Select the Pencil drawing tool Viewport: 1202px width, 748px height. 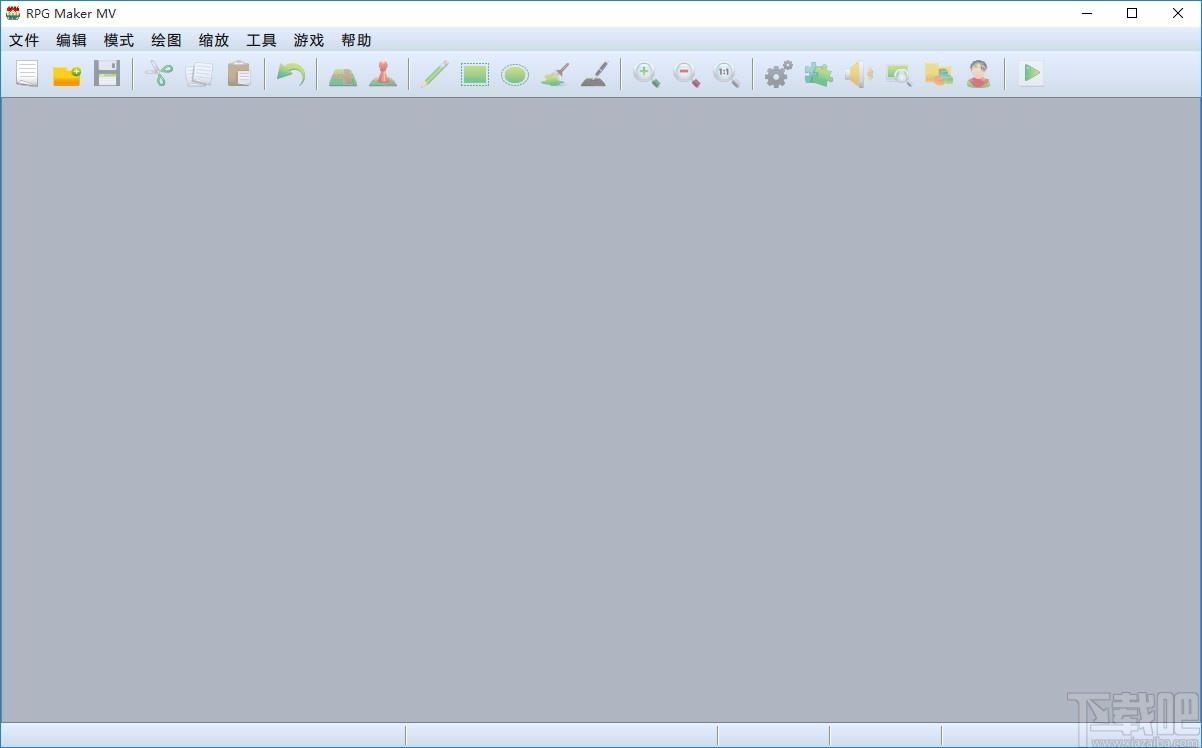pyautogui.click(x=434, y=73)
